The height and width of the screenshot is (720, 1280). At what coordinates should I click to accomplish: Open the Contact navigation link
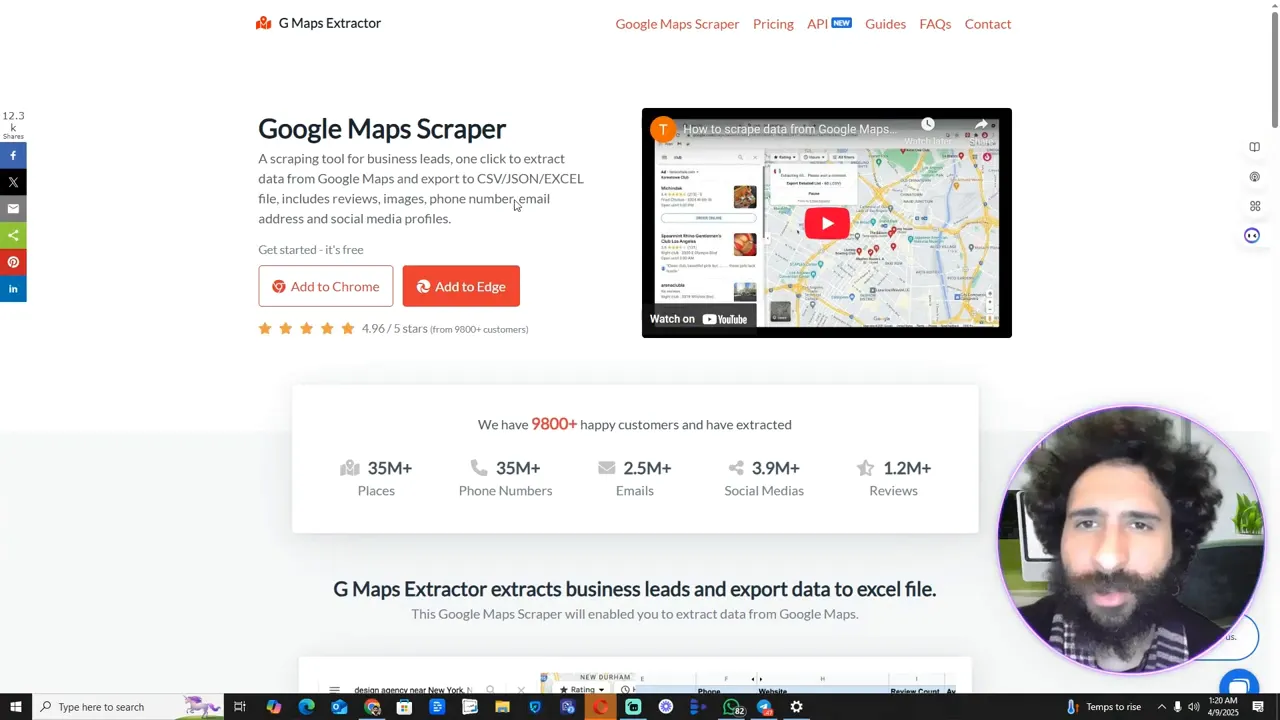[x=988, y=24]
